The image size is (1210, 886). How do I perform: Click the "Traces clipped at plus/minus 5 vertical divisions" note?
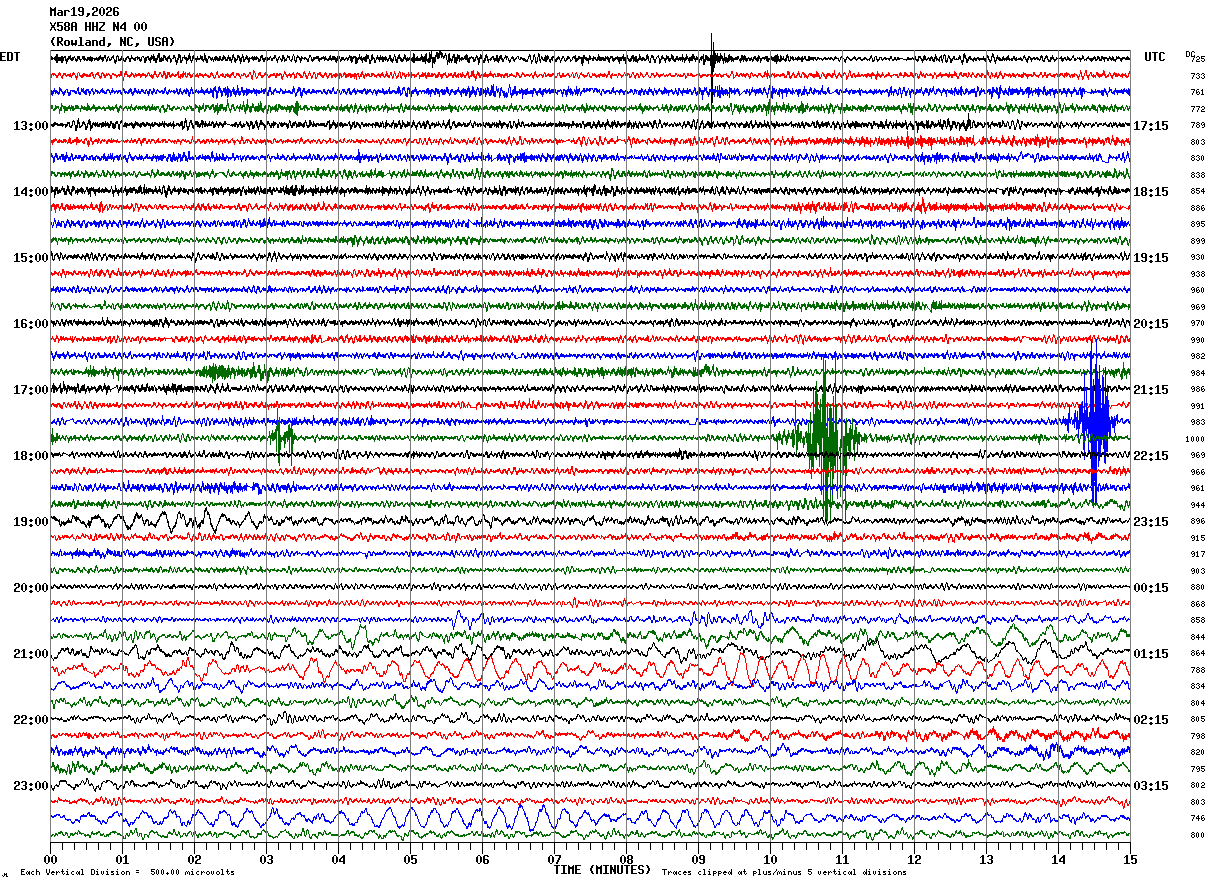coord(785,872)
